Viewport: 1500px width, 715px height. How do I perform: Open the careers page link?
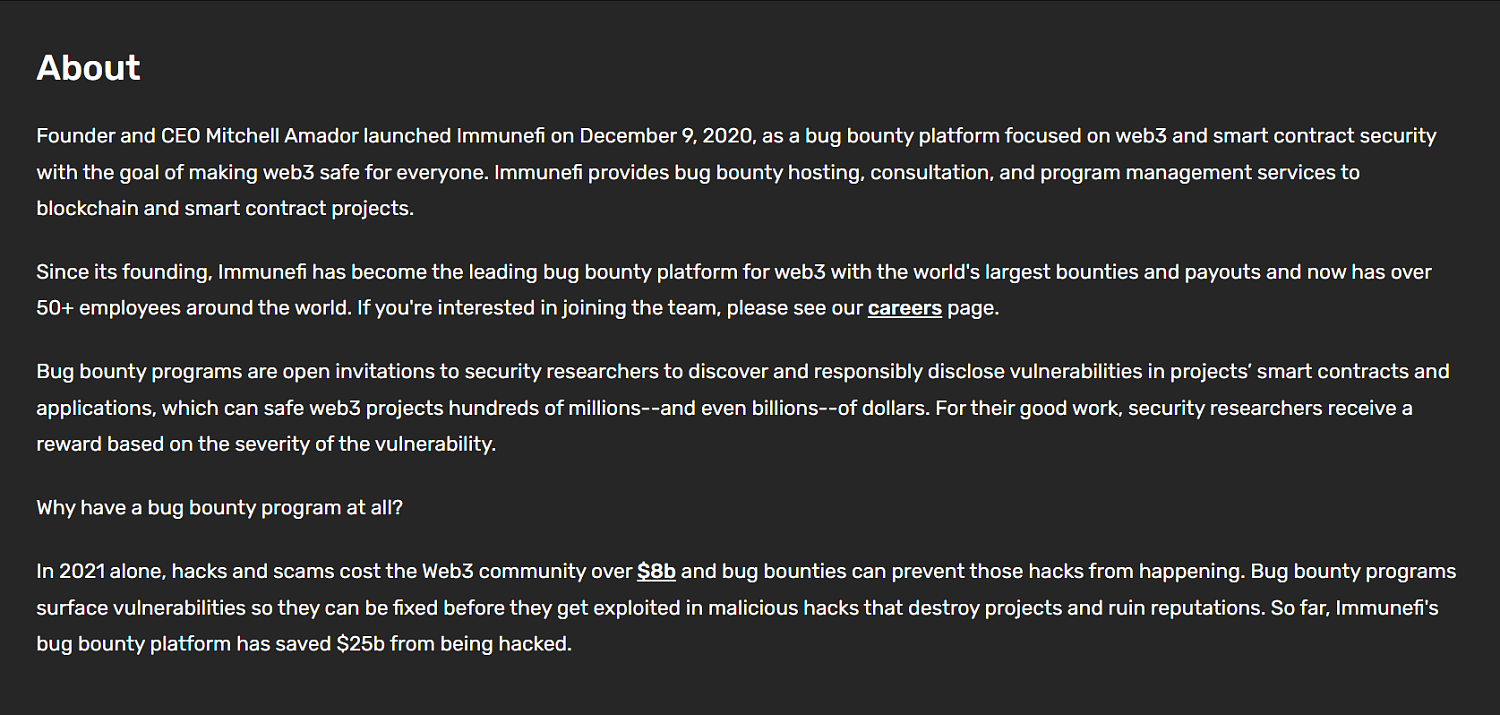pyautogui.click(x=904, y=308)
